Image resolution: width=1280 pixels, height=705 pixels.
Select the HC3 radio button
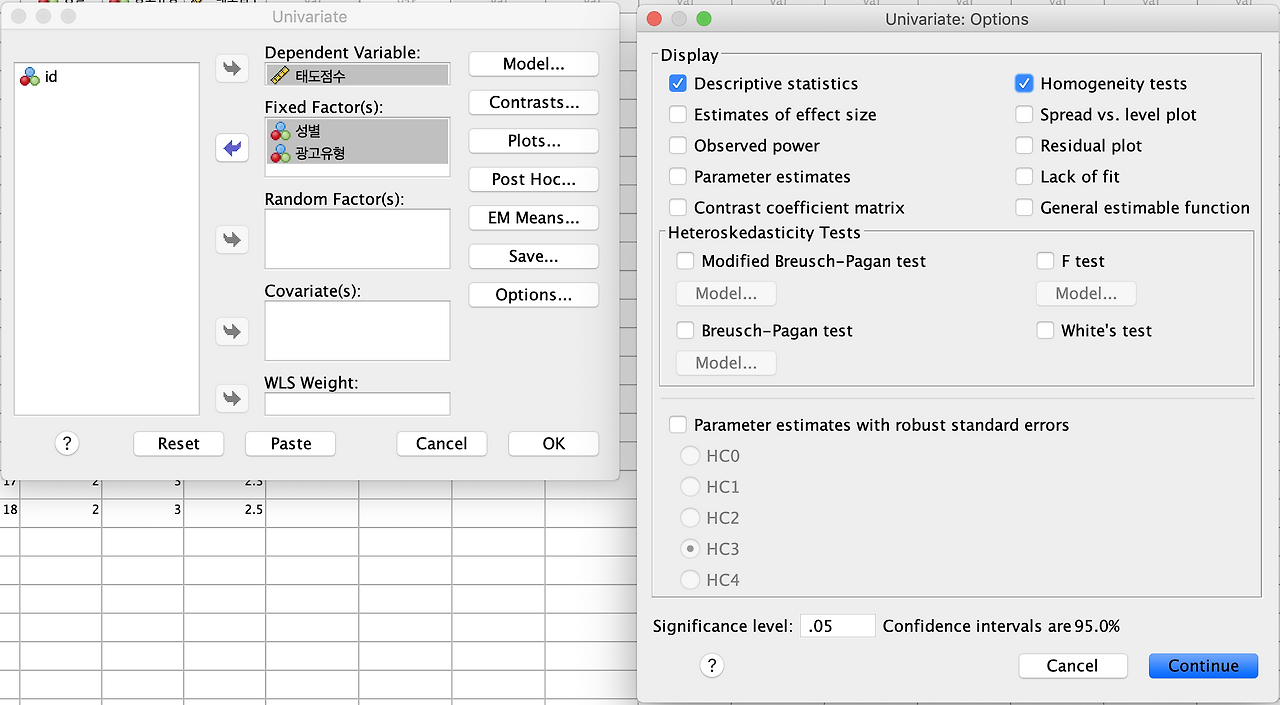pyautogui.click(x=690, y=549)
